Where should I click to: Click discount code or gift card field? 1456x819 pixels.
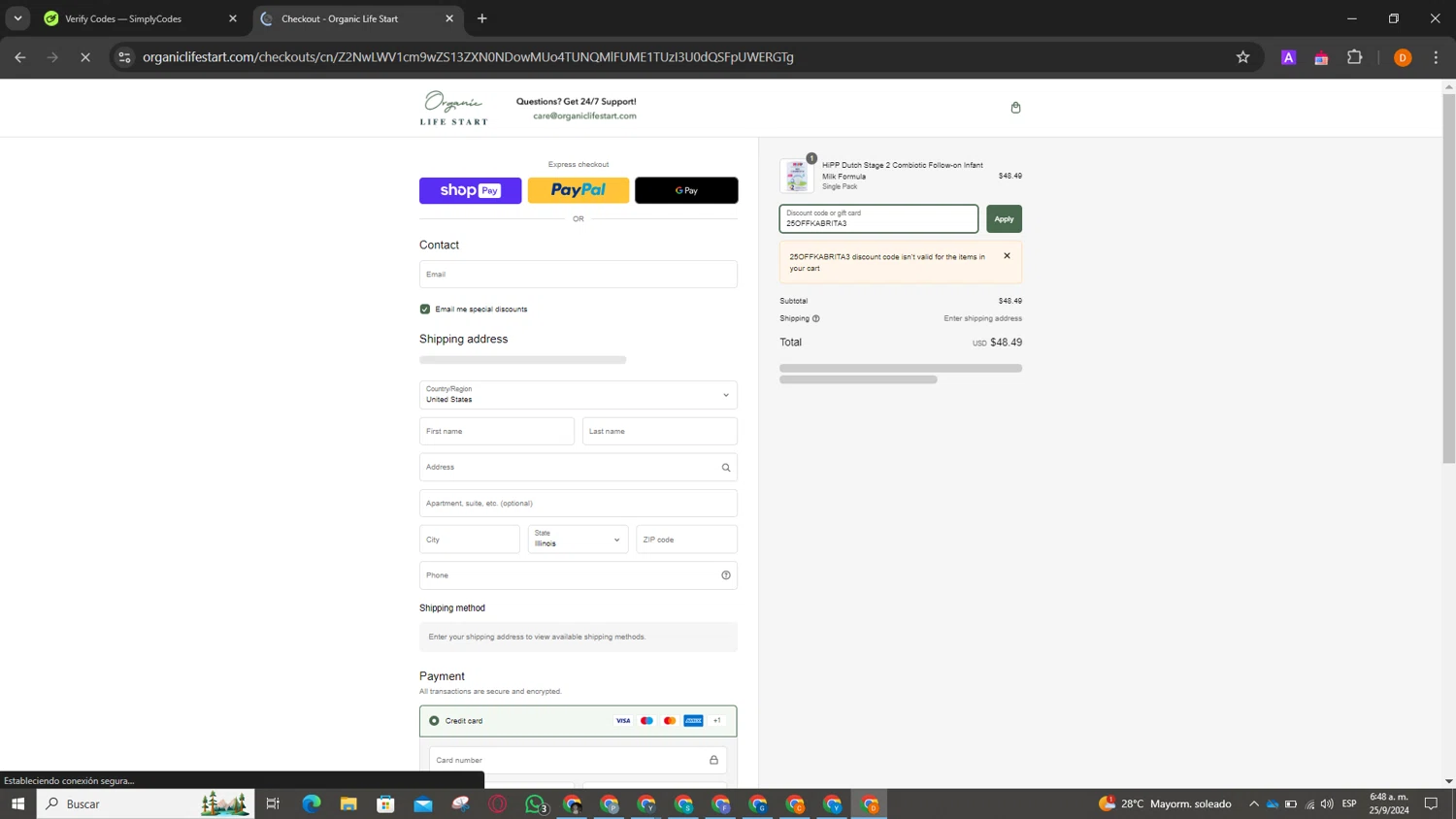(878, 218)
